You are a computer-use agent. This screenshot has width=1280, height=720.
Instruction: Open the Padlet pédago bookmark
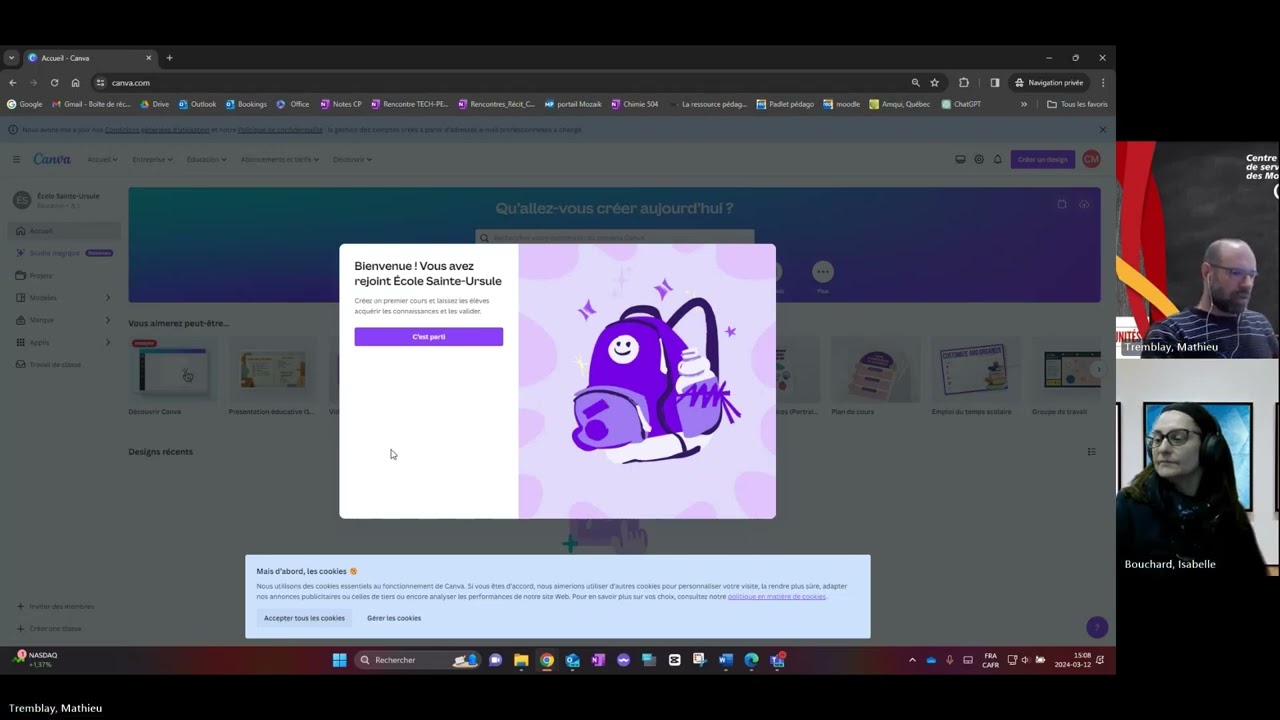[785, 104]
